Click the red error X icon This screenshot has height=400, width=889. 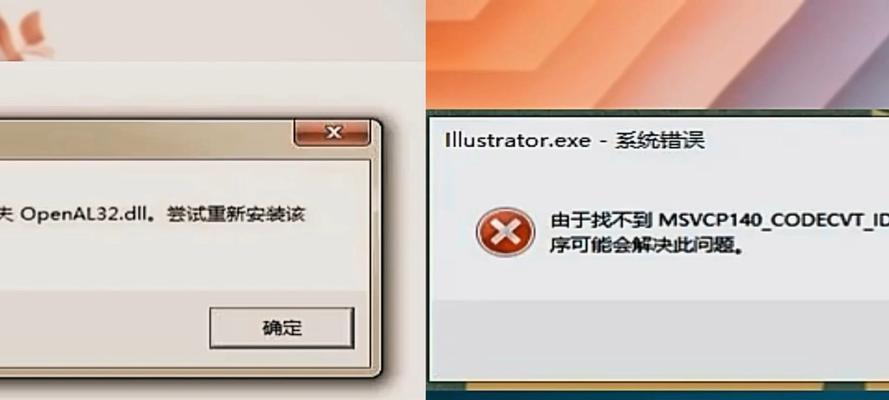pos(505,232)
